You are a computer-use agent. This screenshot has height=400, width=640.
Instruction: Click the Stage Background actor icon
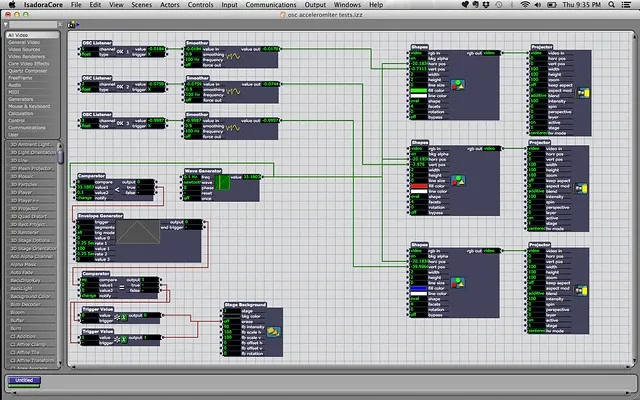click(271, 332)
